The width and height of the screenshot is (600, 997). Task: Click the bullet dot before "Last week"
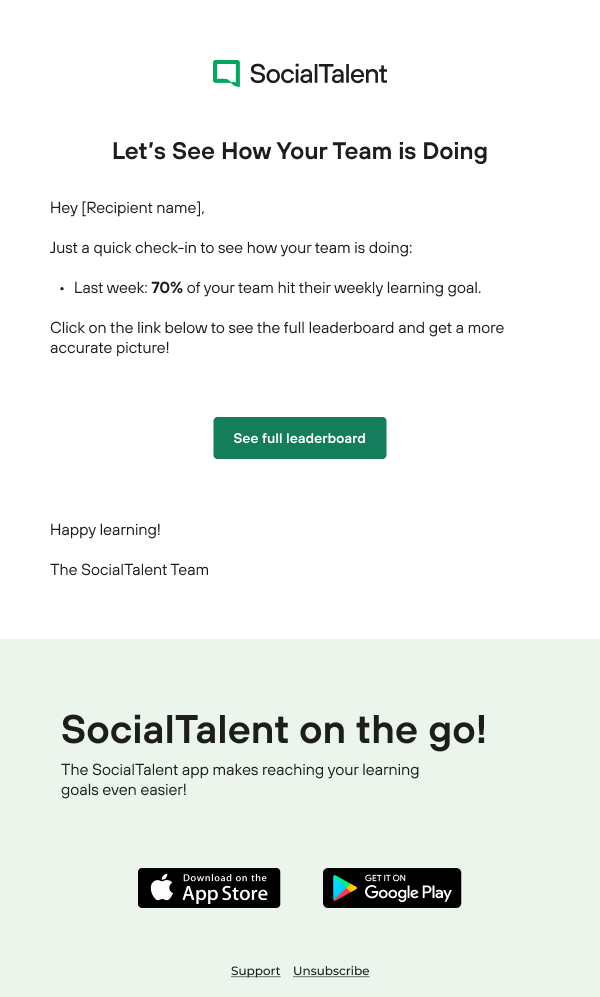61,289
